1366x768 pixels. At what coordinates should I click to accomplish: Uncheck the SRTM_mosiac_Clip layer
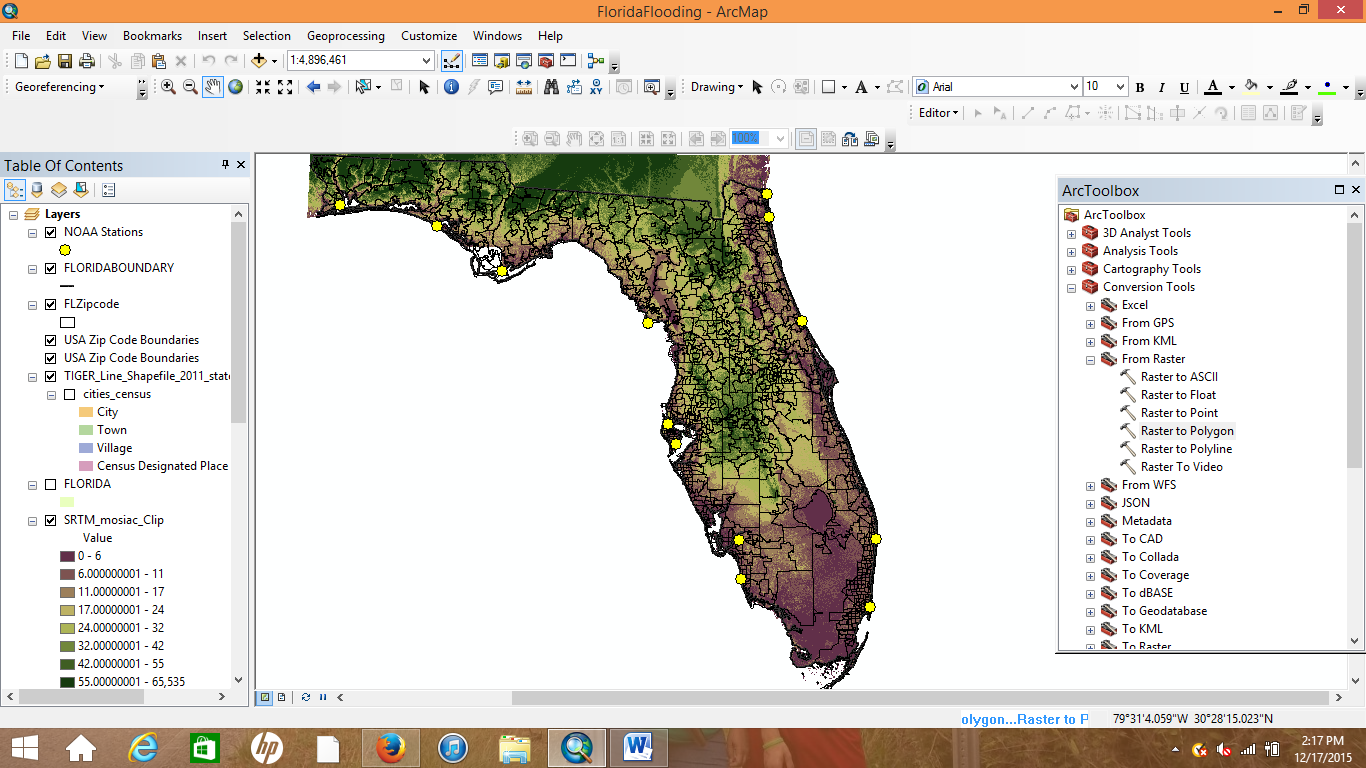tap(51, 520)
